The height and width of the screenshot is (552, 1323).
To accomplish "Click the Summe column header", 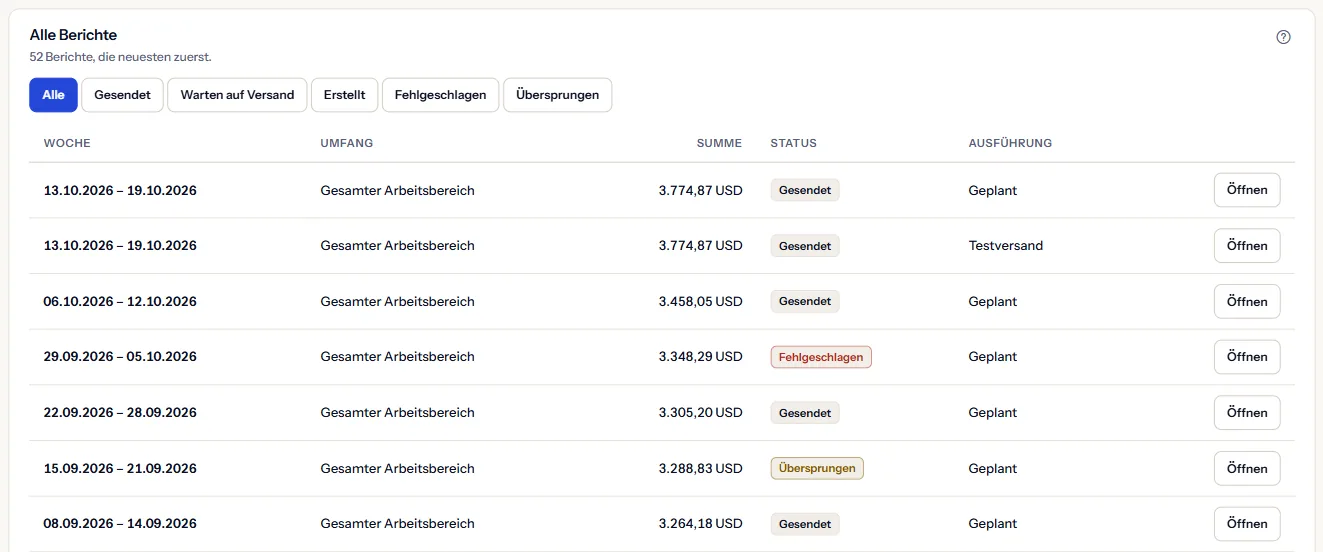I will (x=719, y=143).
